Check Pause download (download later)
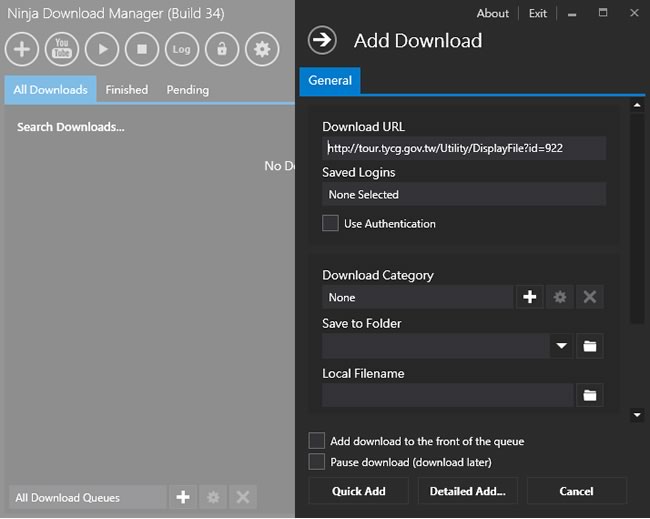Screen dimensions: 650x519 pyautogui.click(x=316, y=461)
